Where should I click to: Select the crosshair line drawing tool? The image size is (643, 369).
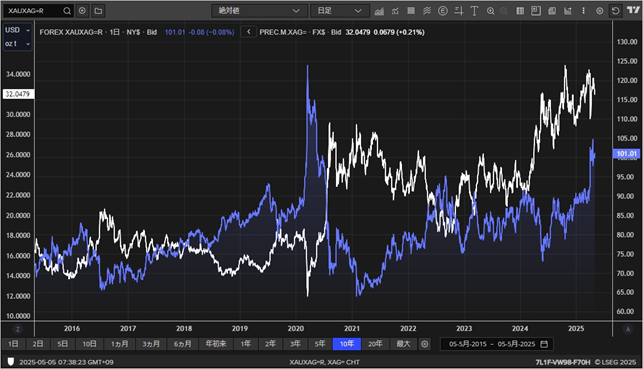(458, 11)
